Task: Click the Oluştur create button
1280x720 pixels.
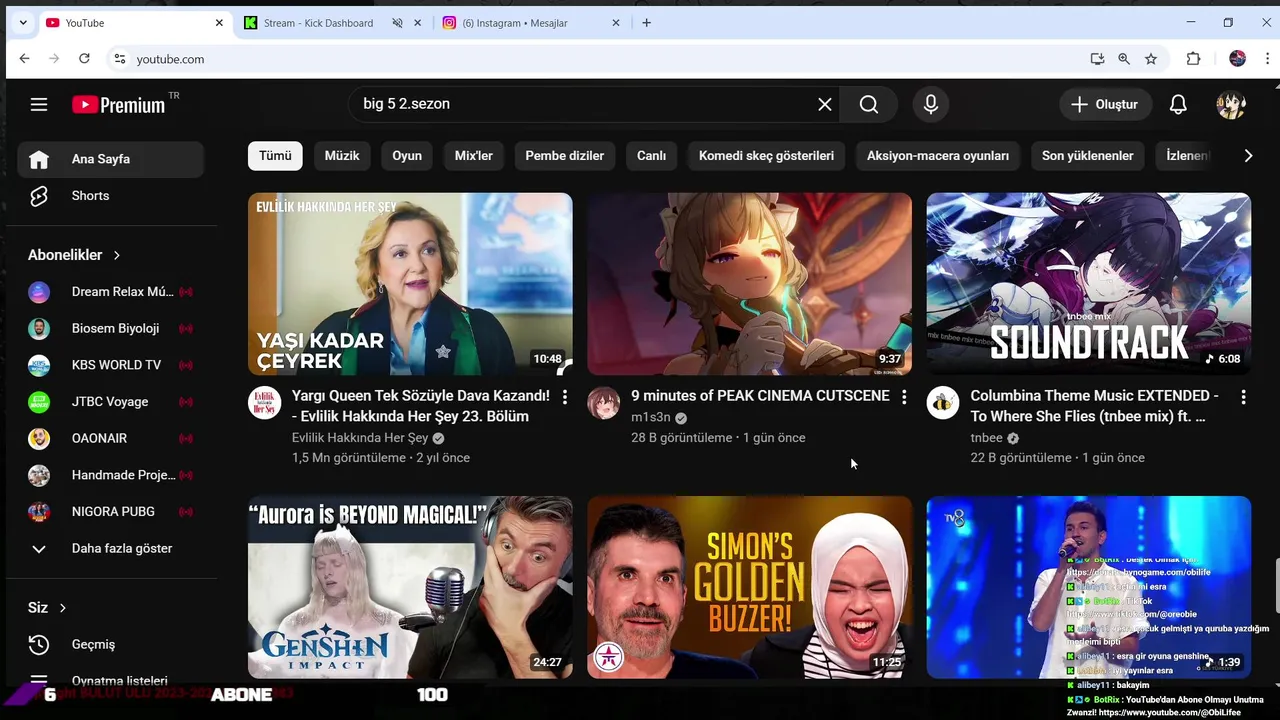Action: point(1104,104)
